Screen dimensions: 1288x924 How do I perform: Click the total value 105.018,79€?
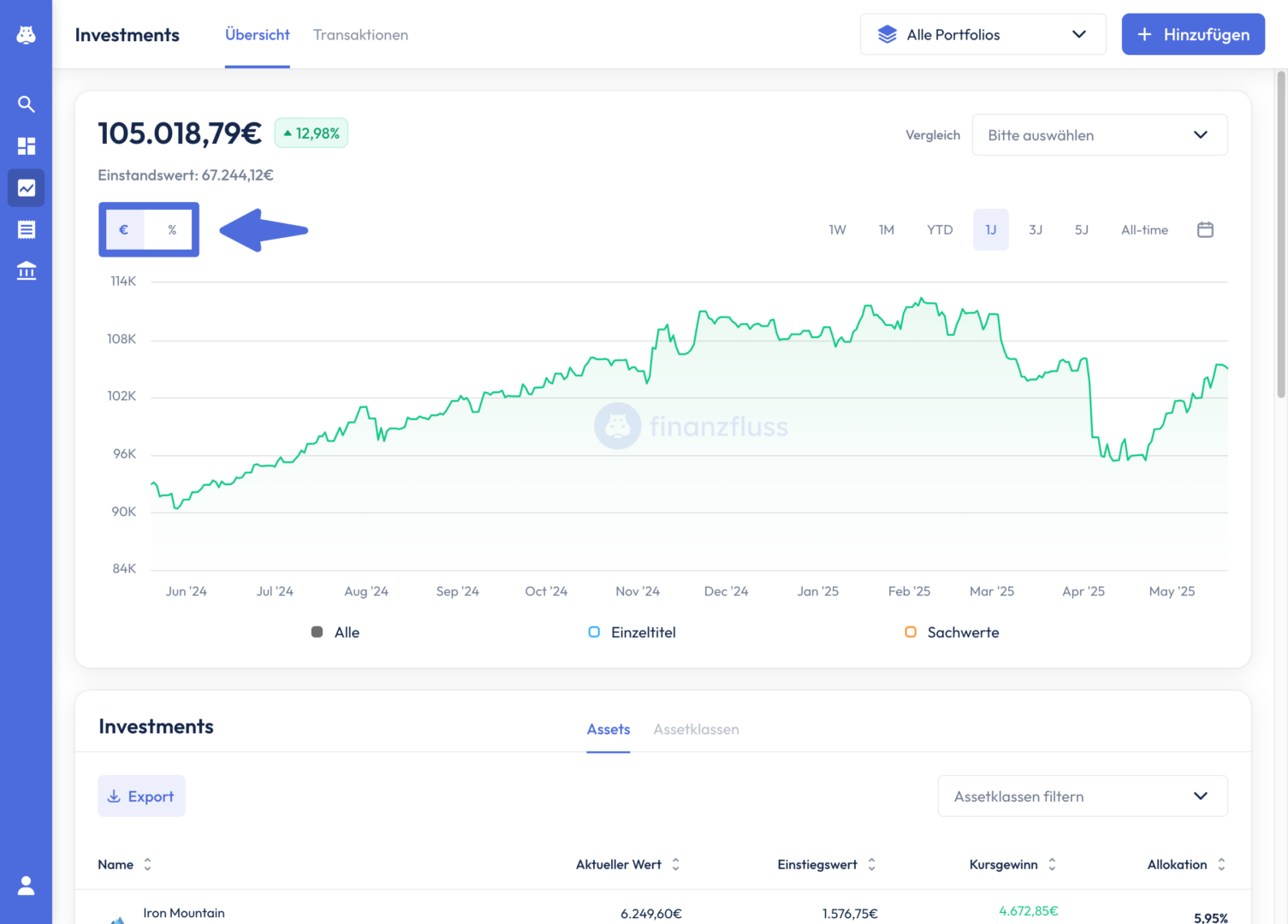pyautogui.click(x=180, y=133)
